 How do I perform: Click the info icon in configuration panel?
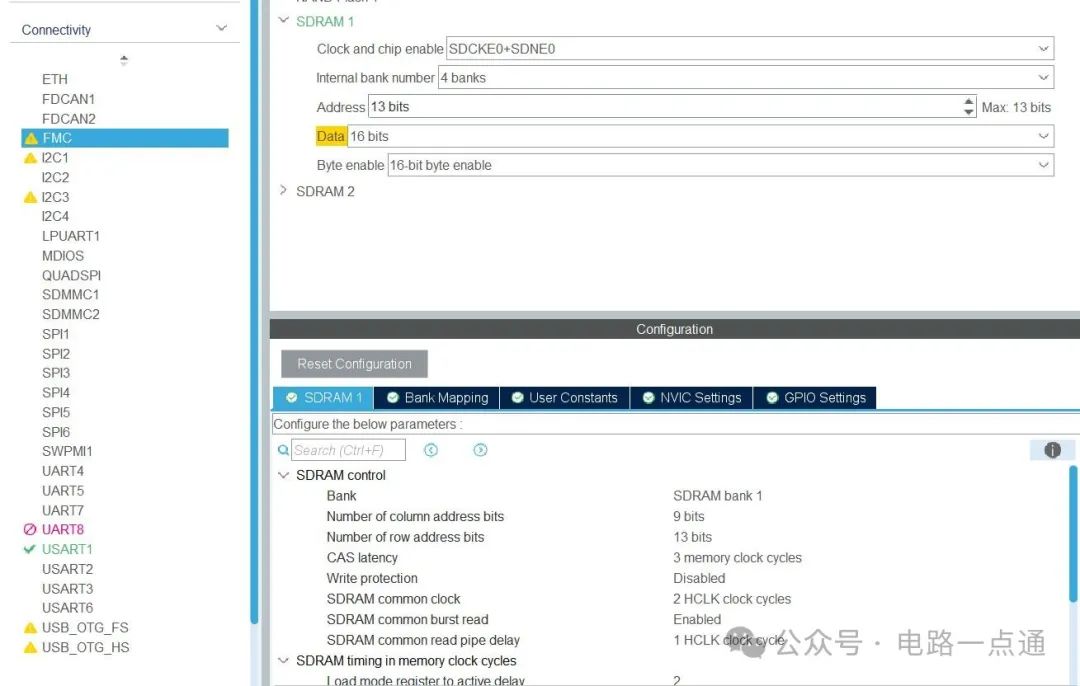(x=1052, y=450)
